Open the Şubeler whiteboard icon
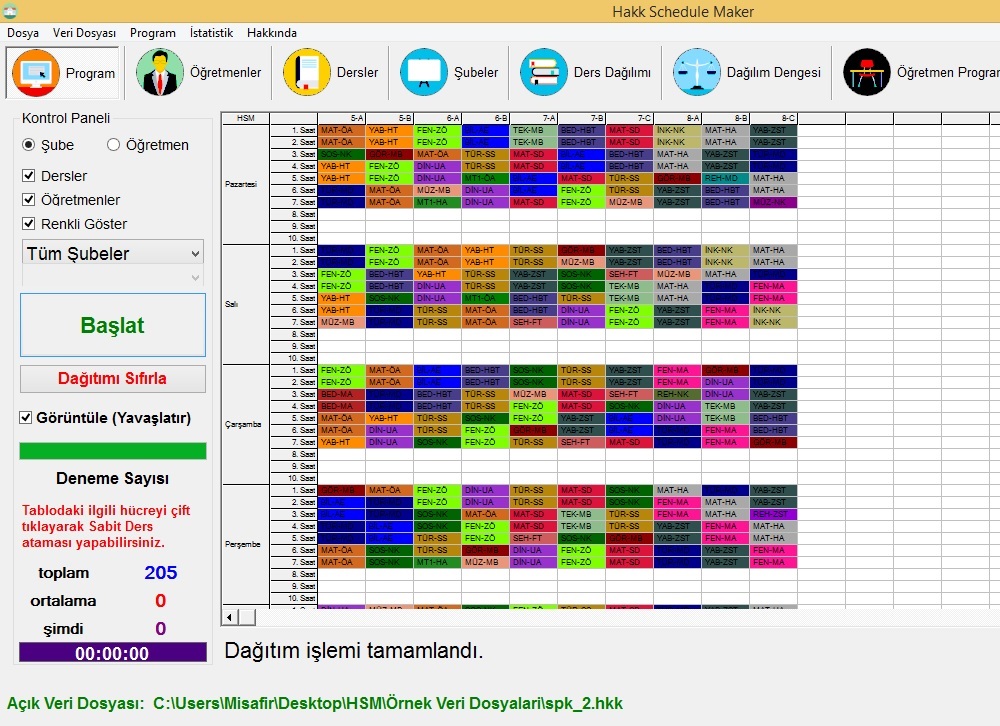 [x=423, y=72]
